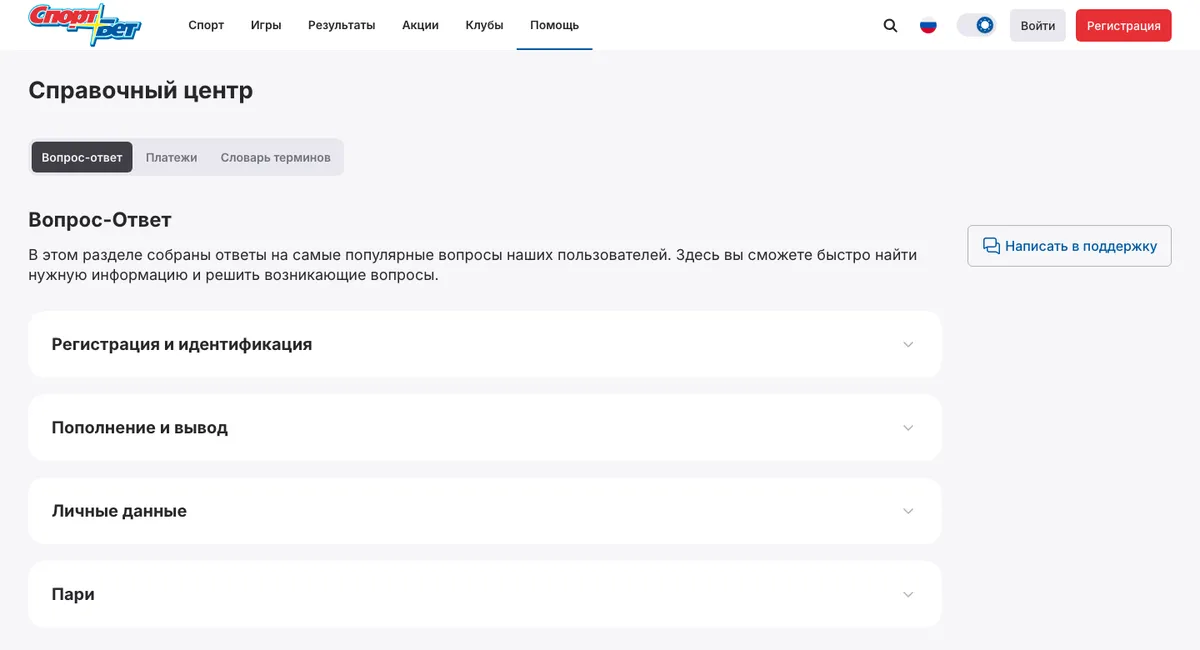Open the Словарь терминов tab
This screenshot has width=1200, height=650.
[275, 157]
